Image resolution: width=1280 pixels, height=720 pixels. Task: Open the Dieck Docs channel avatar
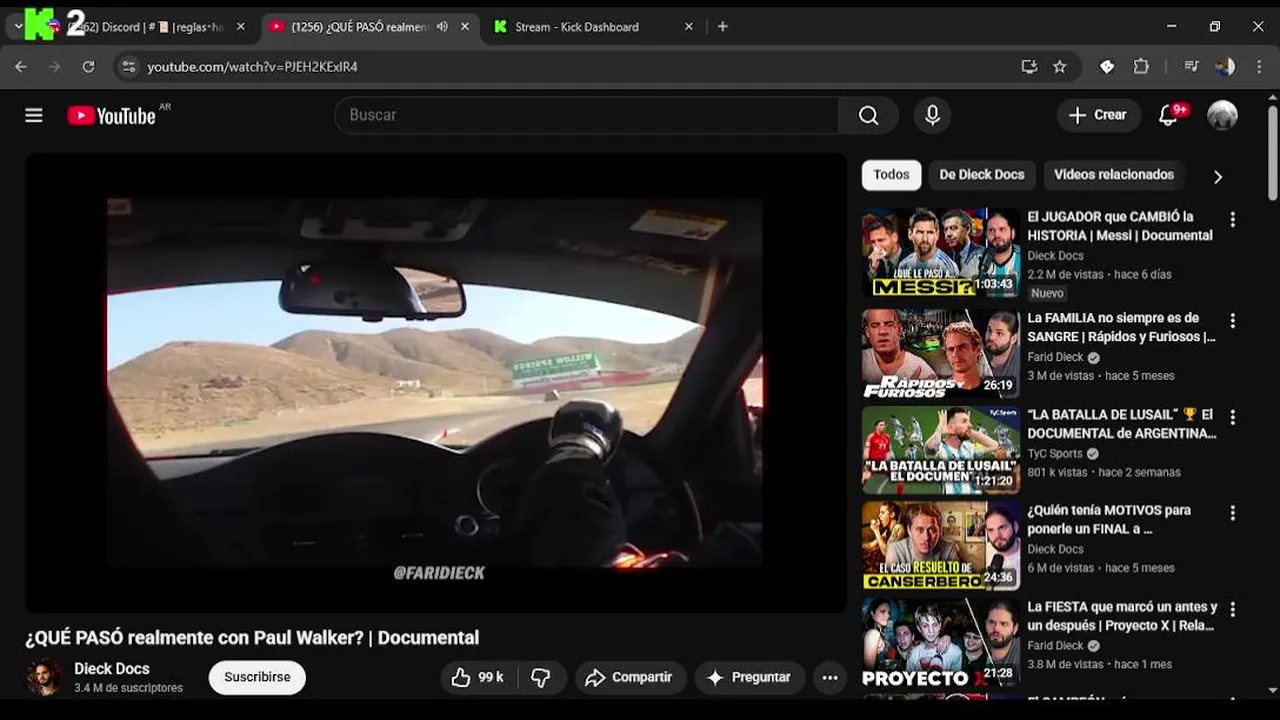tap(43, 677)
